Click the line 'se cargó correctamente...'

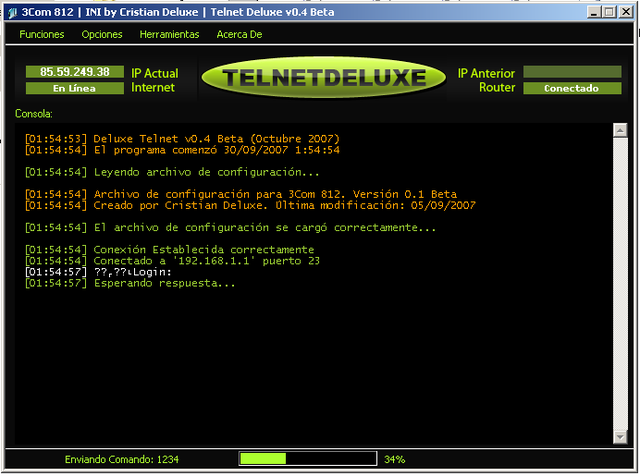tap(230, 227)
